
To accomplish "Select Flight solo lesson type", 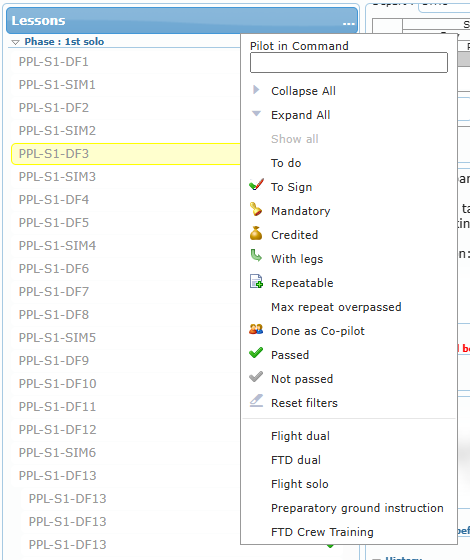I will coord(300,484).
